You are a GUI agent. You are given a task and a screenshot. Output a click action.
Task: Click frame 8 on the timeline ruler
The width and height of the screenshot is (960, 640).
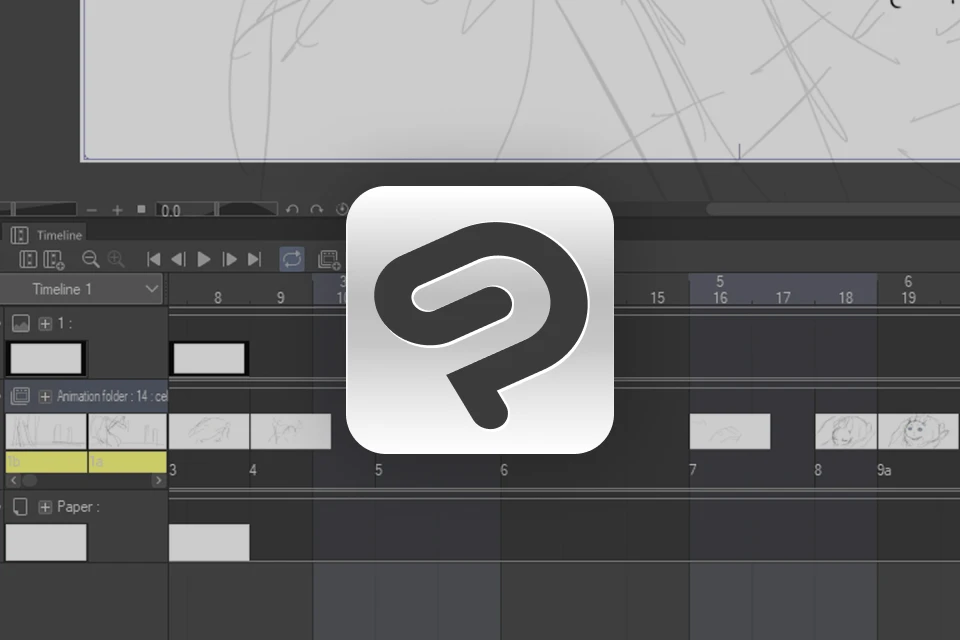tap(217, 298)
